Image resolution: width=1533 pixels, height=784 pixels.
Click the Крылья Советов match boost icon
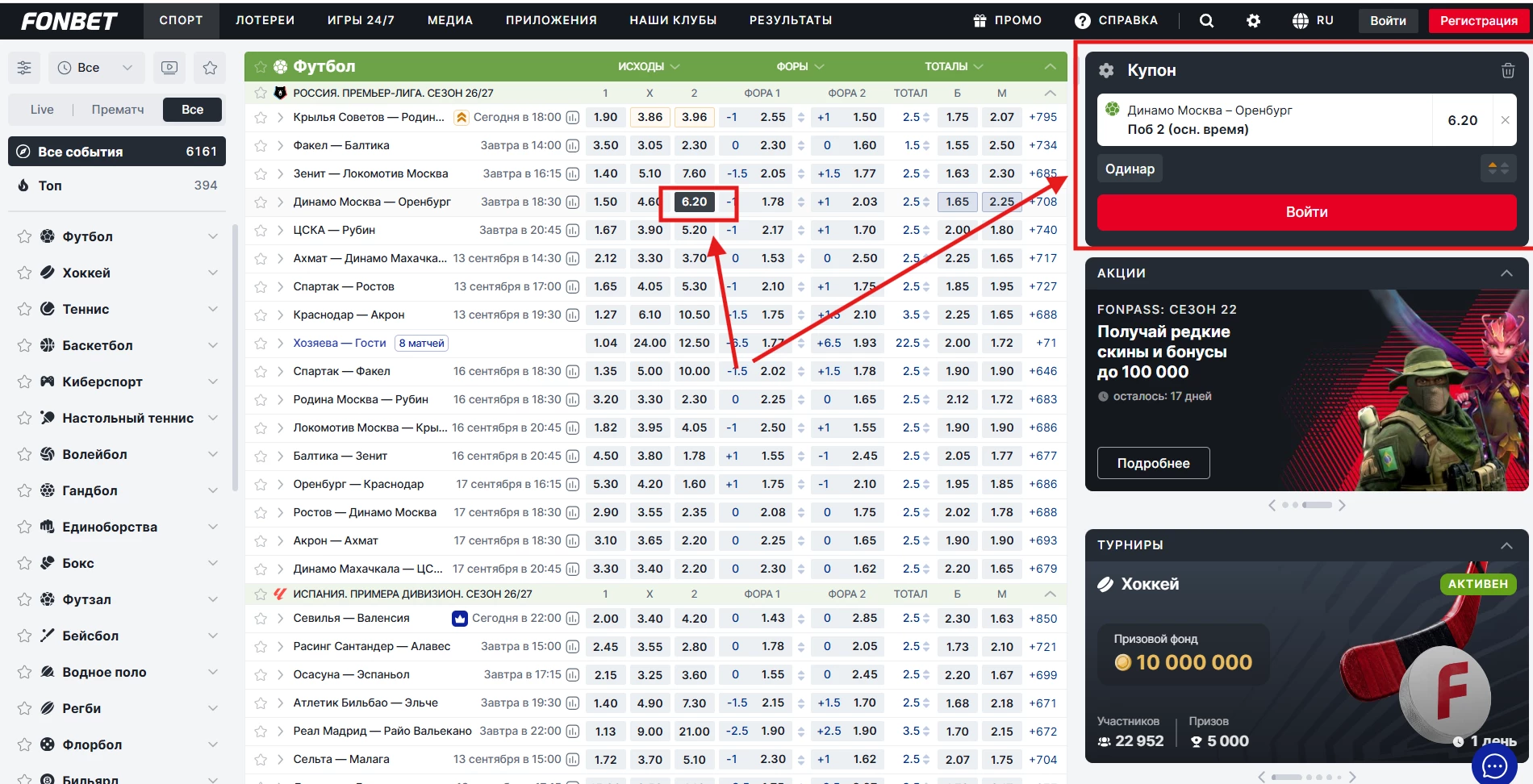pyautogui.click(x=462, y=118)
